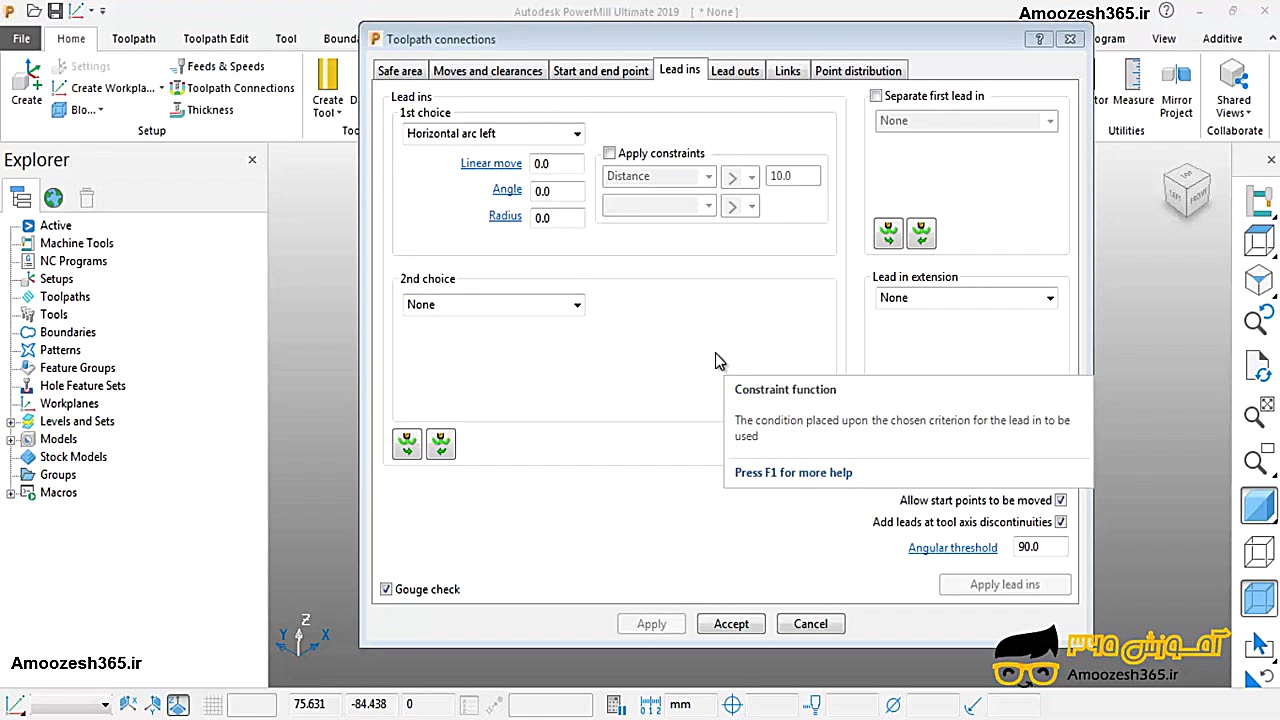Screen dimensions: 1280x720
Task: Tick the Separate first lead in checkbox
Action: click(x=876, y=96)
